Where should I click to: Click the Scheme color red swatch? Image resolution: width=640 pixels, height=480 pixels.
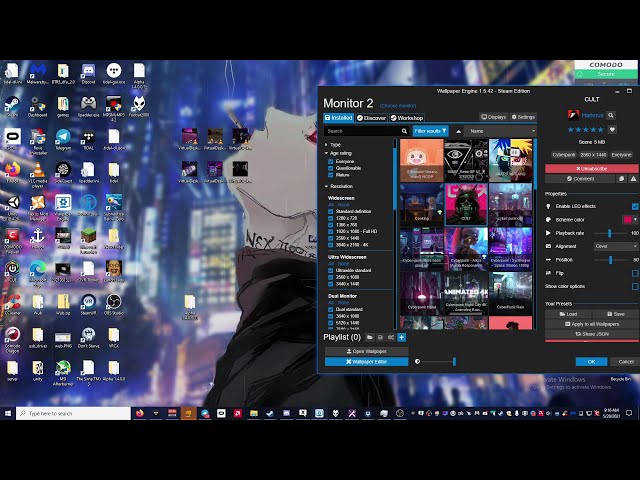[627, 220]
